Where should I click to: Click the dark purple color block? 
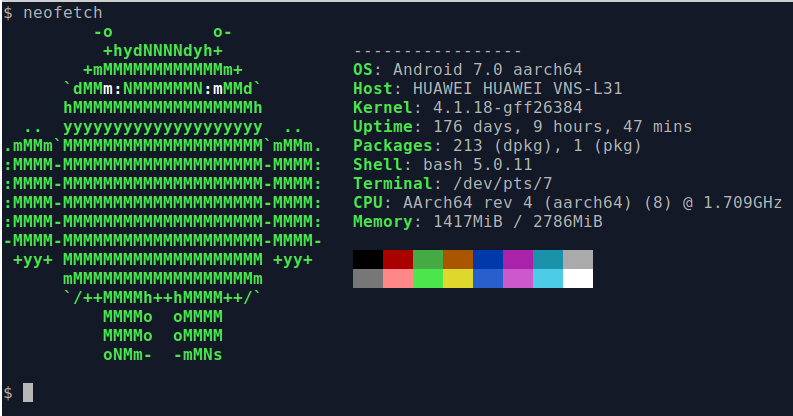tap(518, 259)
